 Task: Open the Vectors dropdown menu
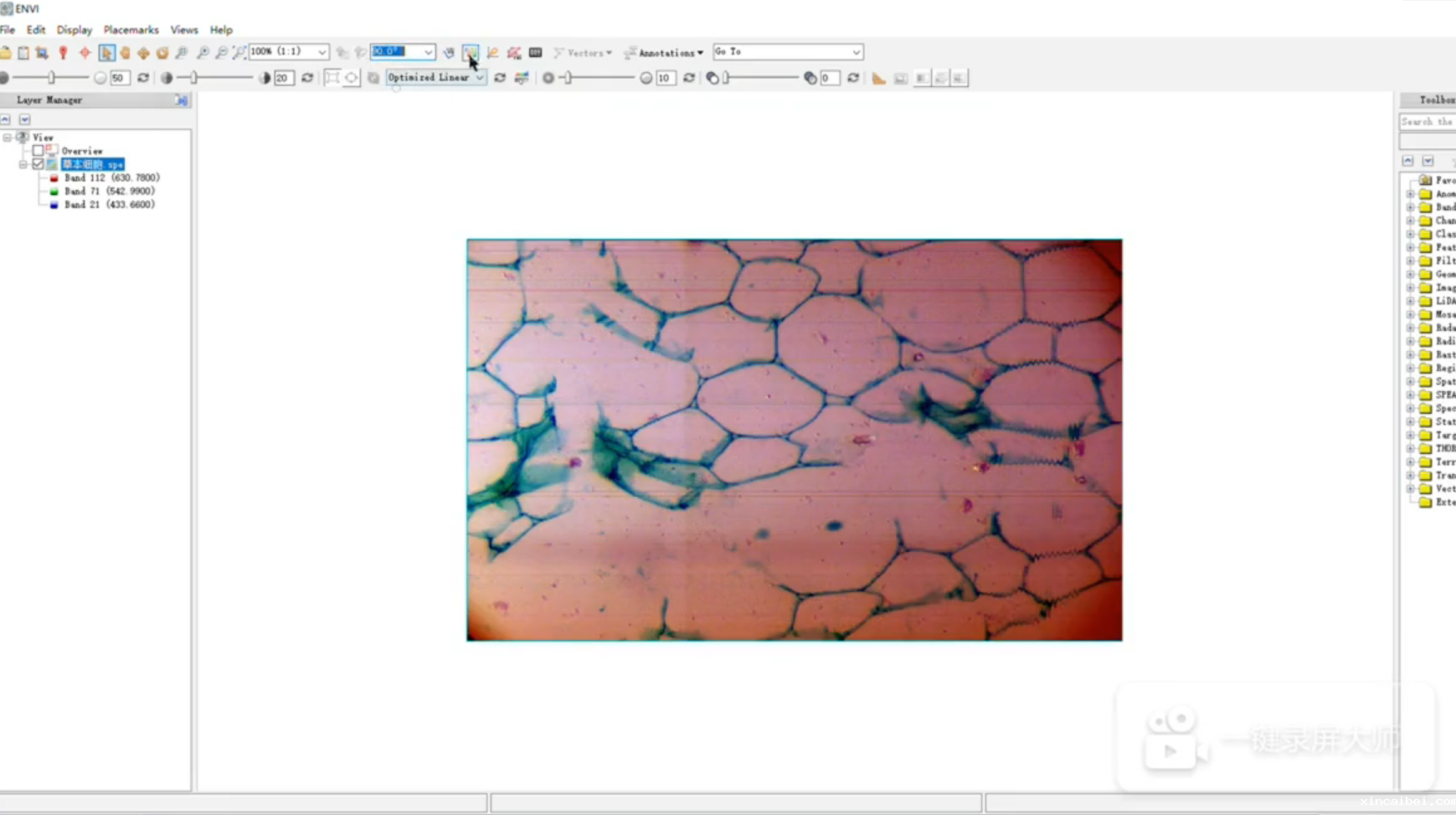click(x=583, y=53)
